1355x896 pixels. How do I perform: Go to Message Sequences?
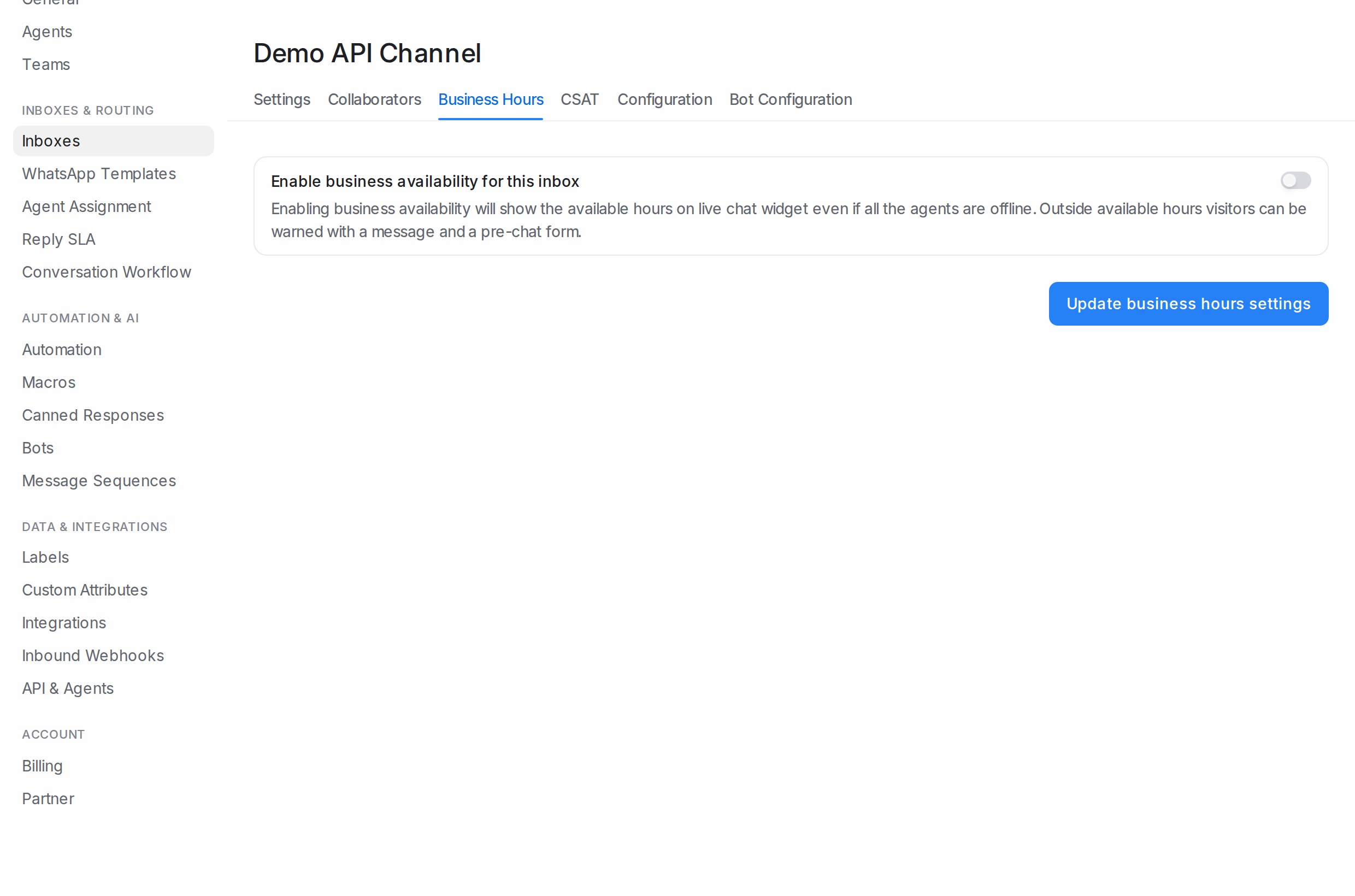click(x=99, y=481)
